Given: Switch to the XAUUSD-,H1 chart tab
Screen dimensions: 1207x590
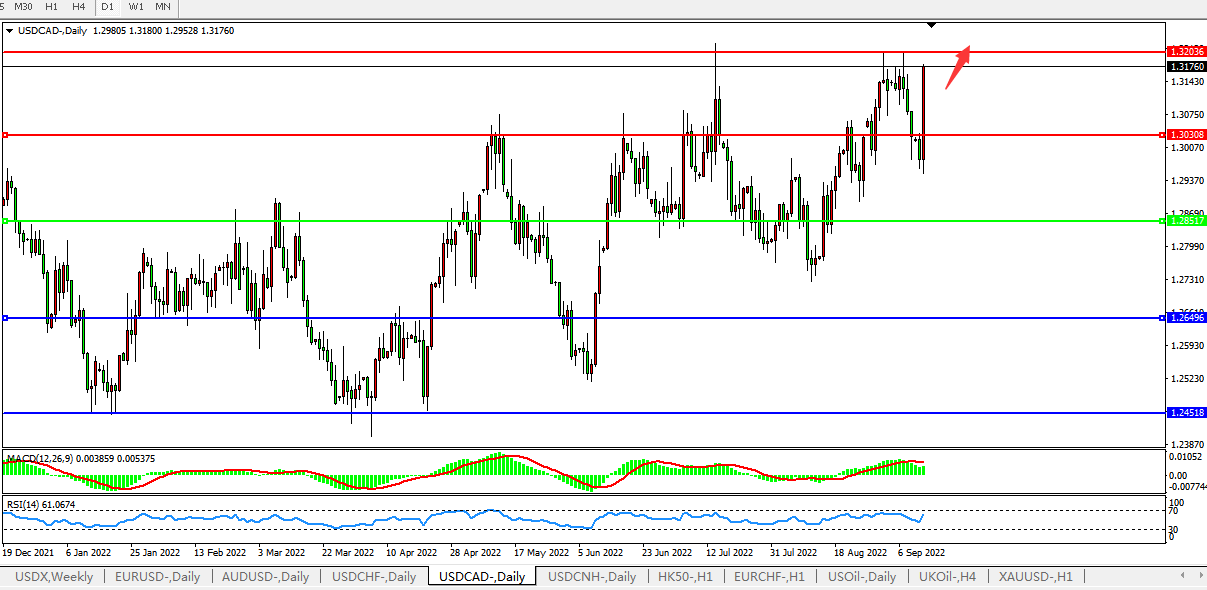Looking at the screenshot, I should tap(1035, 577).
